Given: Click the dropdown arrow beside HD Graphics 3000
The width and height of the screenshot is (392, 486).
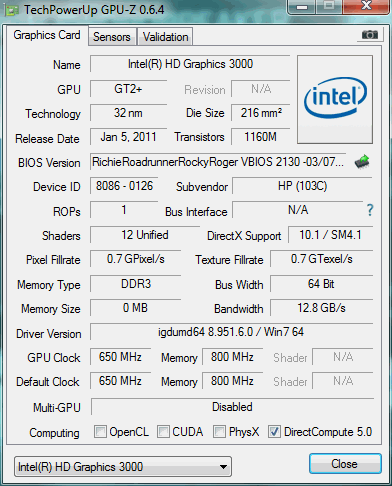Looking at the screenshot, I should tap(224, 467).
